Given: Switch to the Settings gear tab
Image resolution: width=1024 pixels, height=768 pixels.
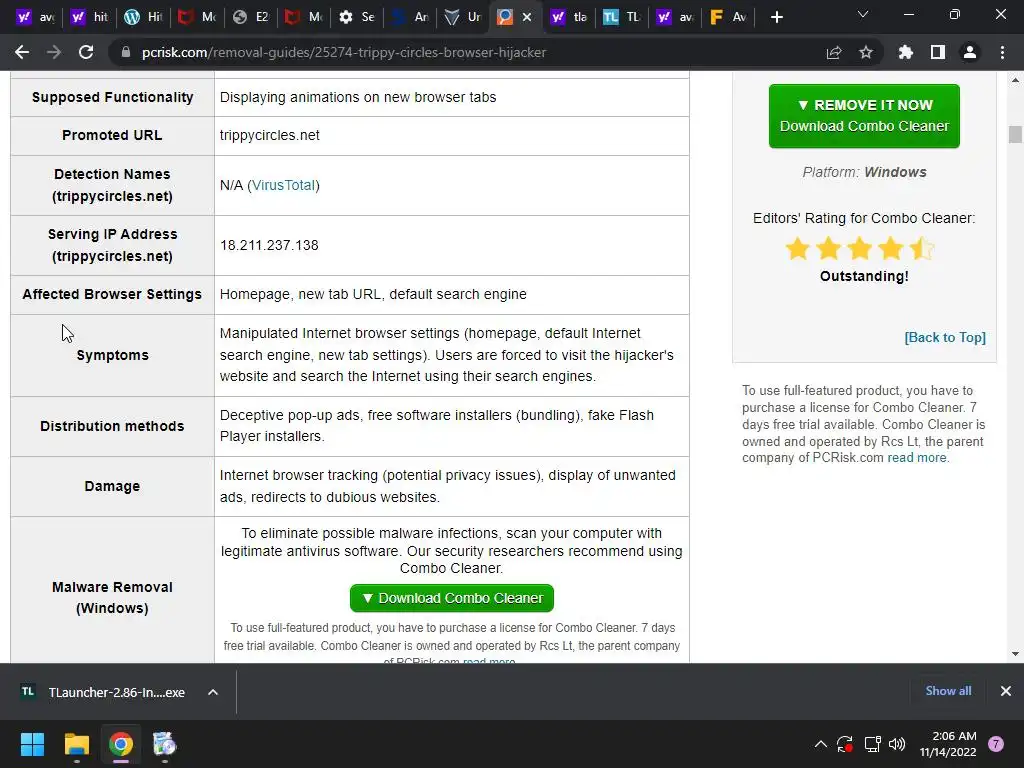Looking at the screenshot, I should tap(357, 17).
